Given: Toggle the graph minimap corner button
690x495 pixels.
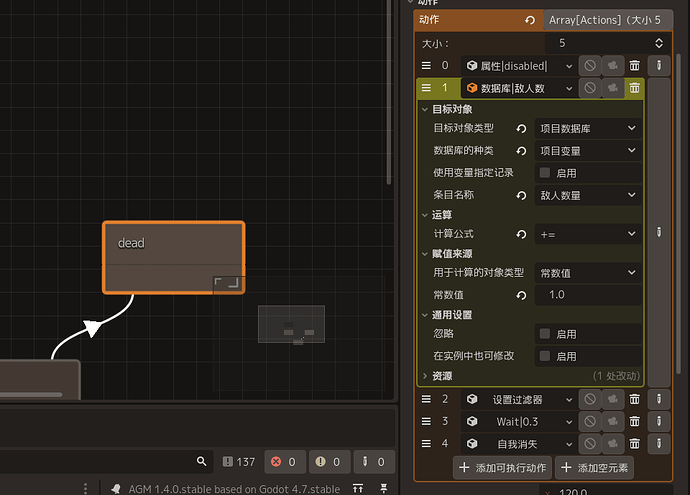Looking at the screenshot, I should (227, 284).
